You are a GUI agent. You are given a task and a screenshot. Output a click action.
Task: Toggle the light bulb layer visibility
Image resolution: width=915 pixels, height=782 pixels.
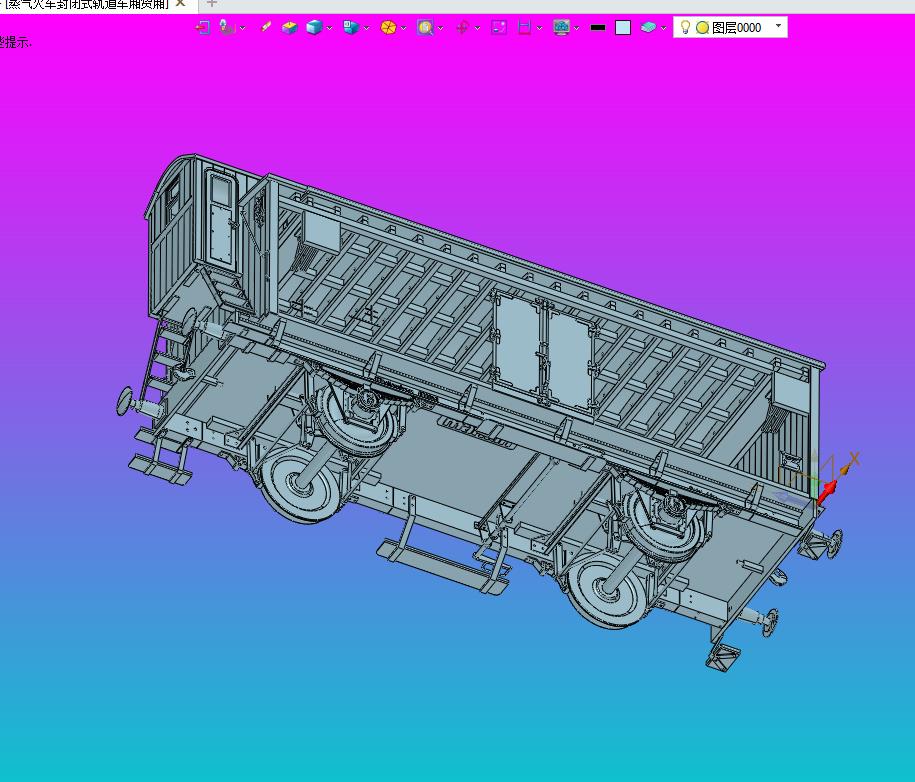coord(685,27)
